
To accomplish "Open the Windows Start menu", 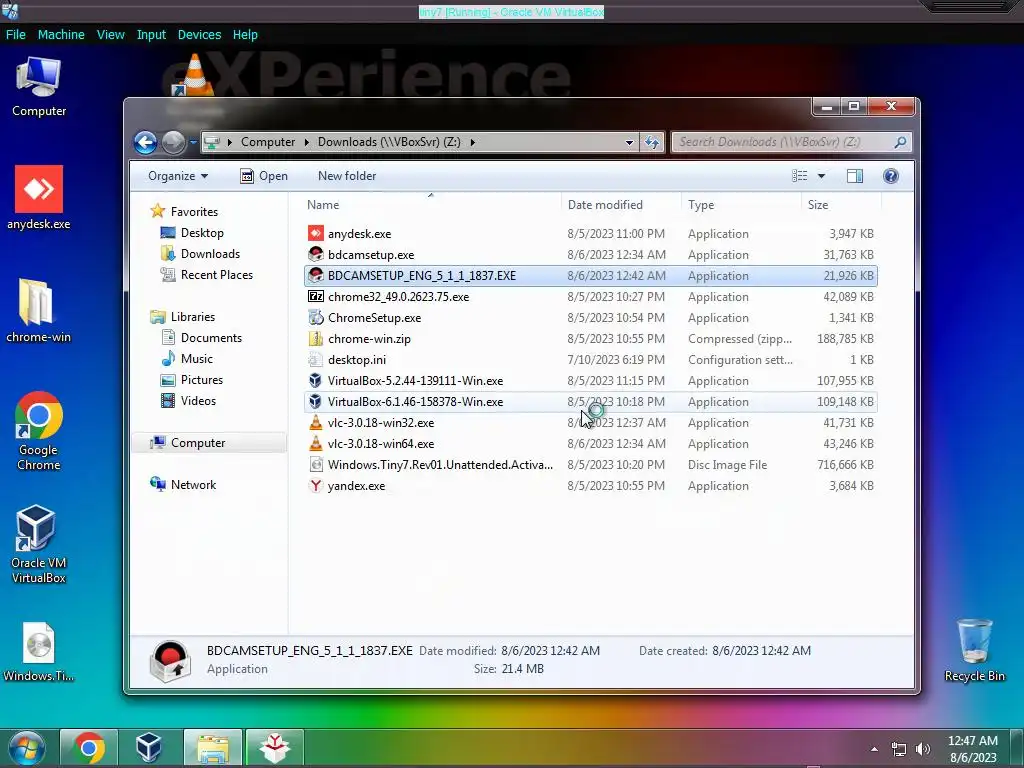I will pyautogui.click(x=27, y=748).
